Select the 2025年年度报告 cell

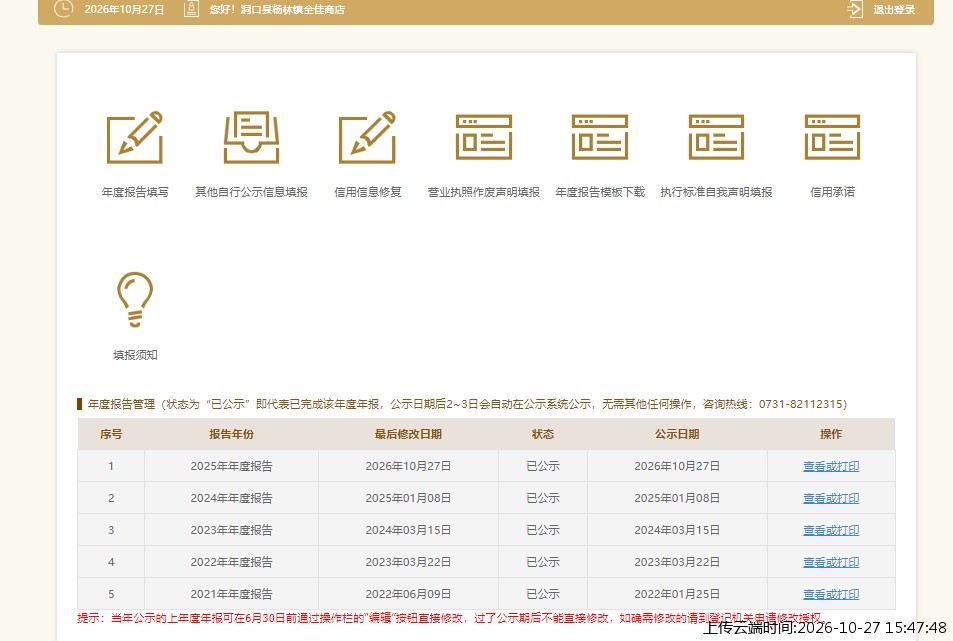(231, 466)
